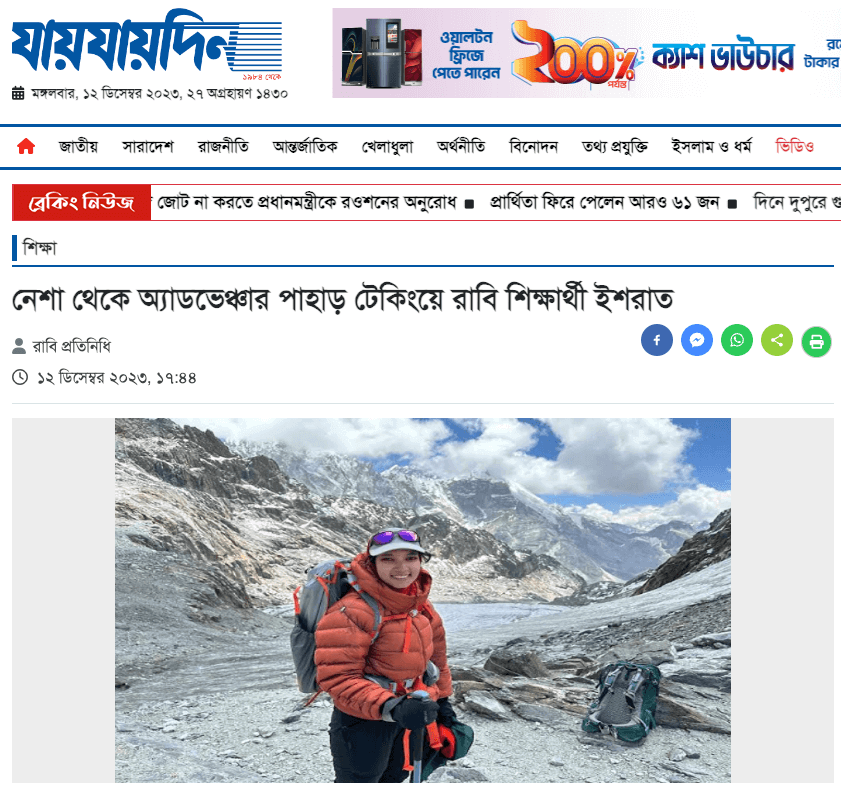This screenshot has height=798, width=841.
Task: Open the green share options icon
Action: (x=777, y=340)
